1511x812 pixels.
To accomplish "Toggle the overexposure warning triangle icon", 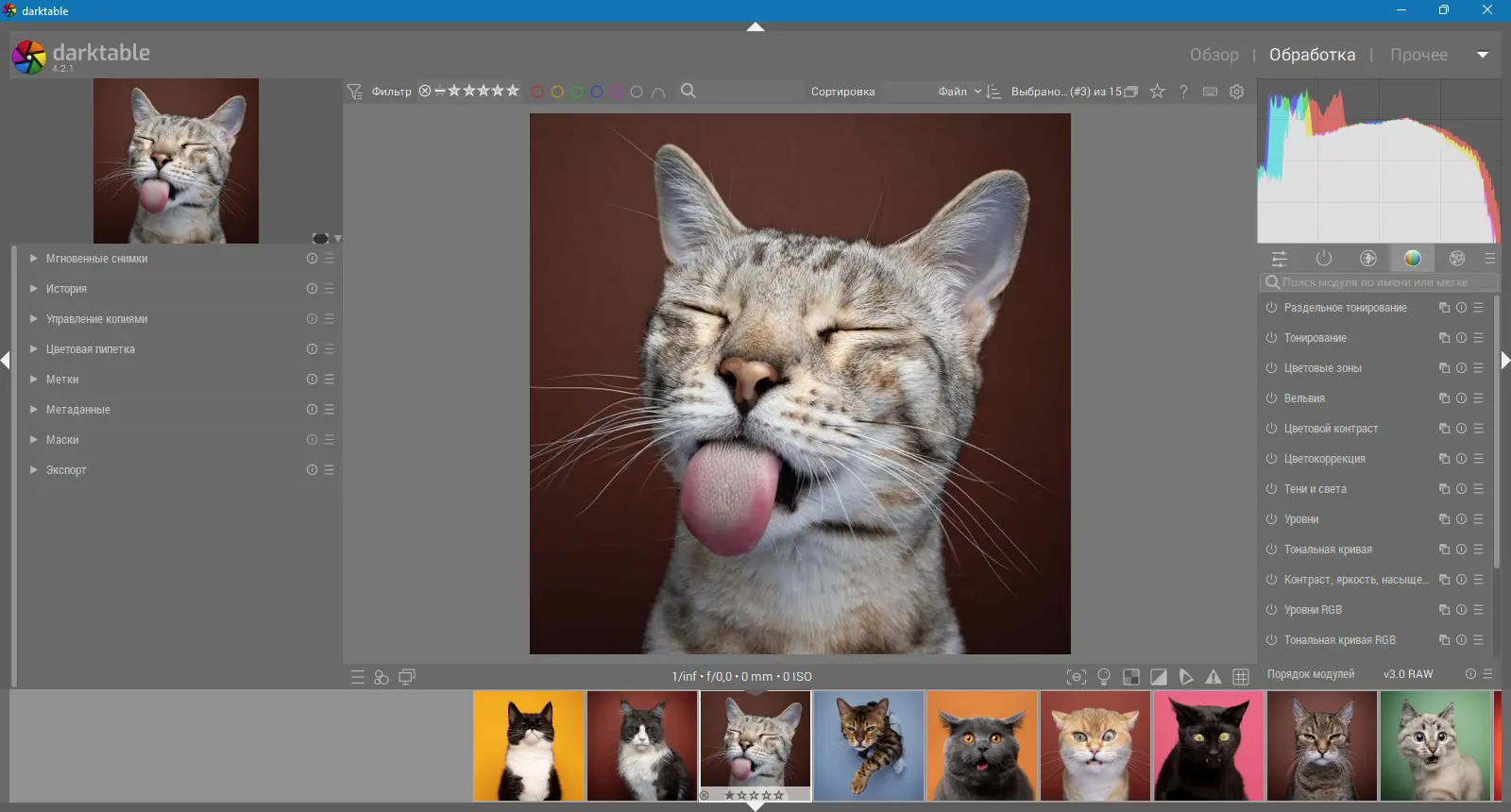I will (1214, 677).
